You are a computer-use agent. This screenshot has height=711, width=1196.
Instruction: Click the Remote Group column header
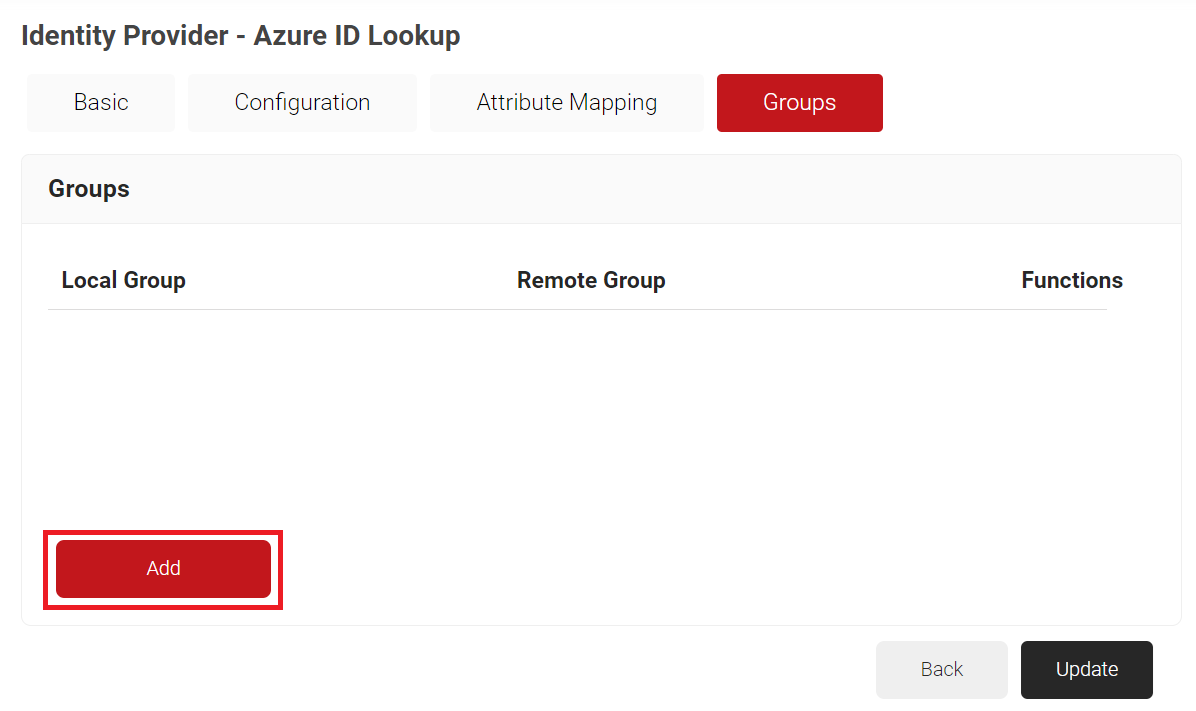(x=590, y=280)
